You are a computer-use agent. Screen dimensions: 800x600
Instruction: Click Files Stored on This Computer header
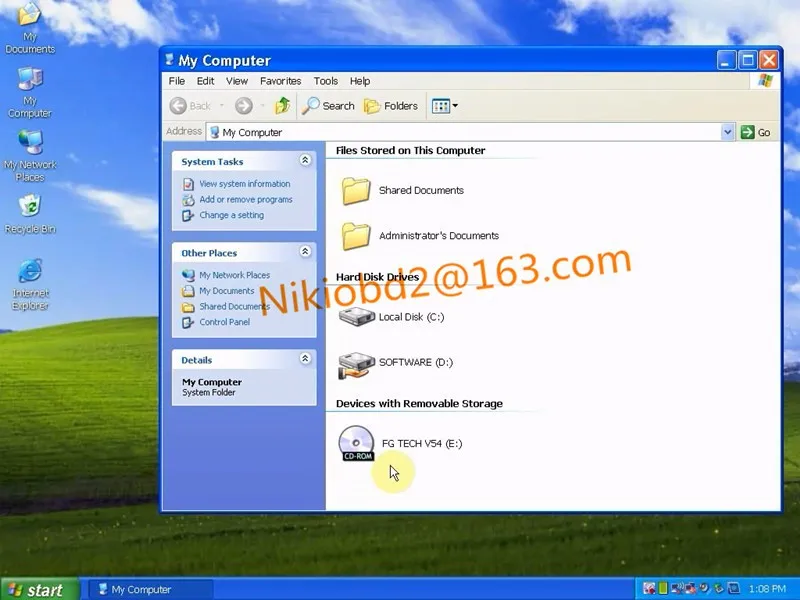tap(410, 151)
